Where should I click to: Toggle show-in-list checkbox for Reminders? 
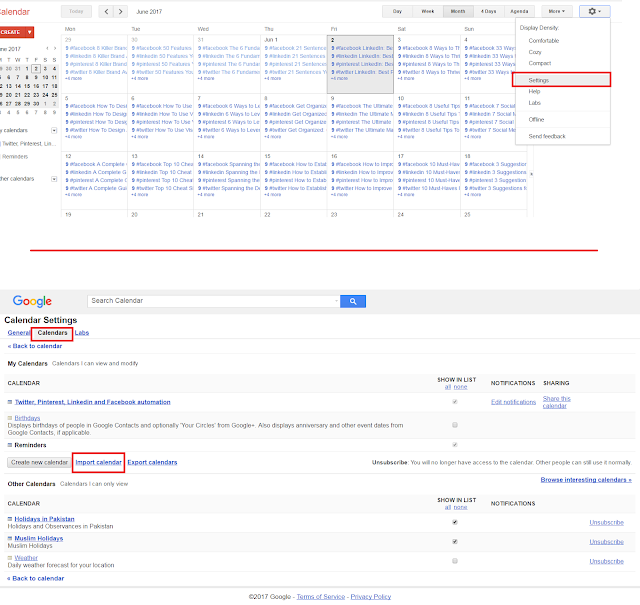click(x=455, y=445)
